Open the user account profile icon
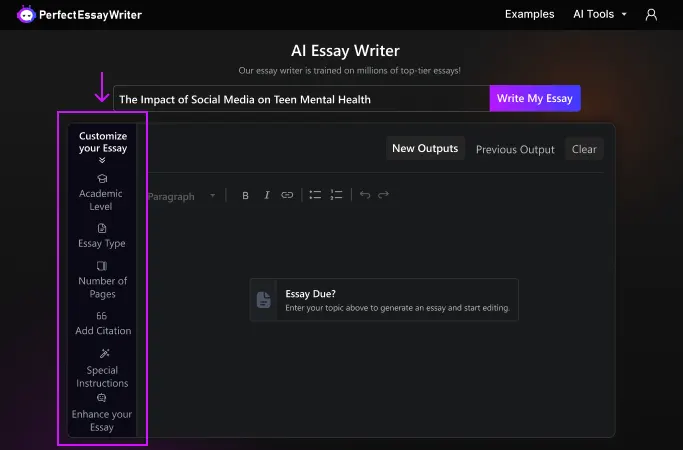 [651, 15]
